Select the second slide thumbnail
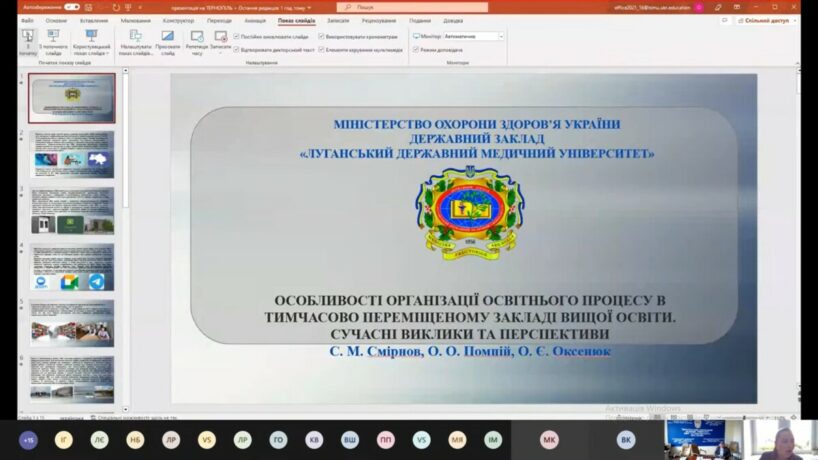Viewport: 818px width, 460px height. 71,154
